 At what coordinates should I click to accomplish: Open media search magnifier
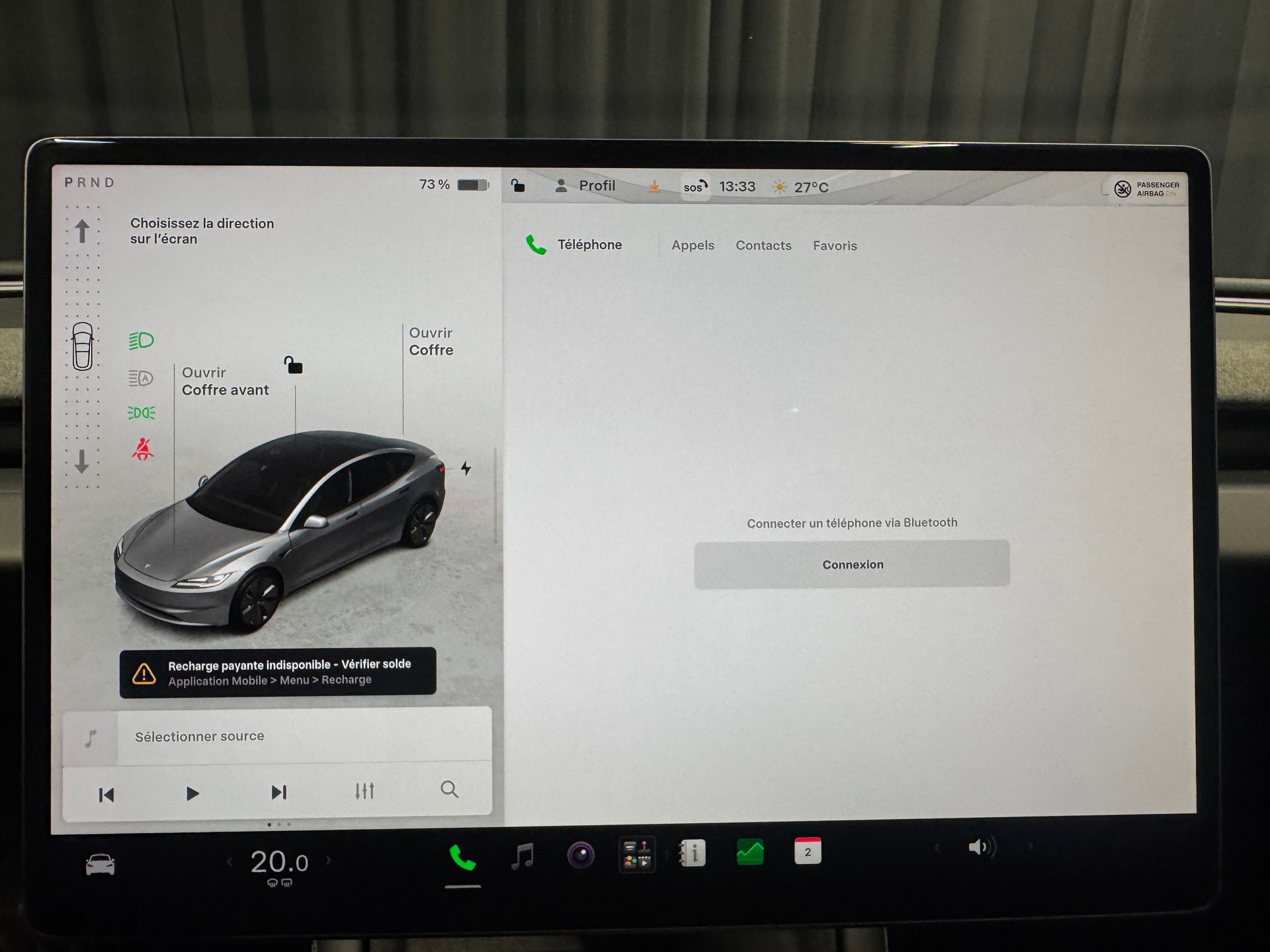click(449, 789)
